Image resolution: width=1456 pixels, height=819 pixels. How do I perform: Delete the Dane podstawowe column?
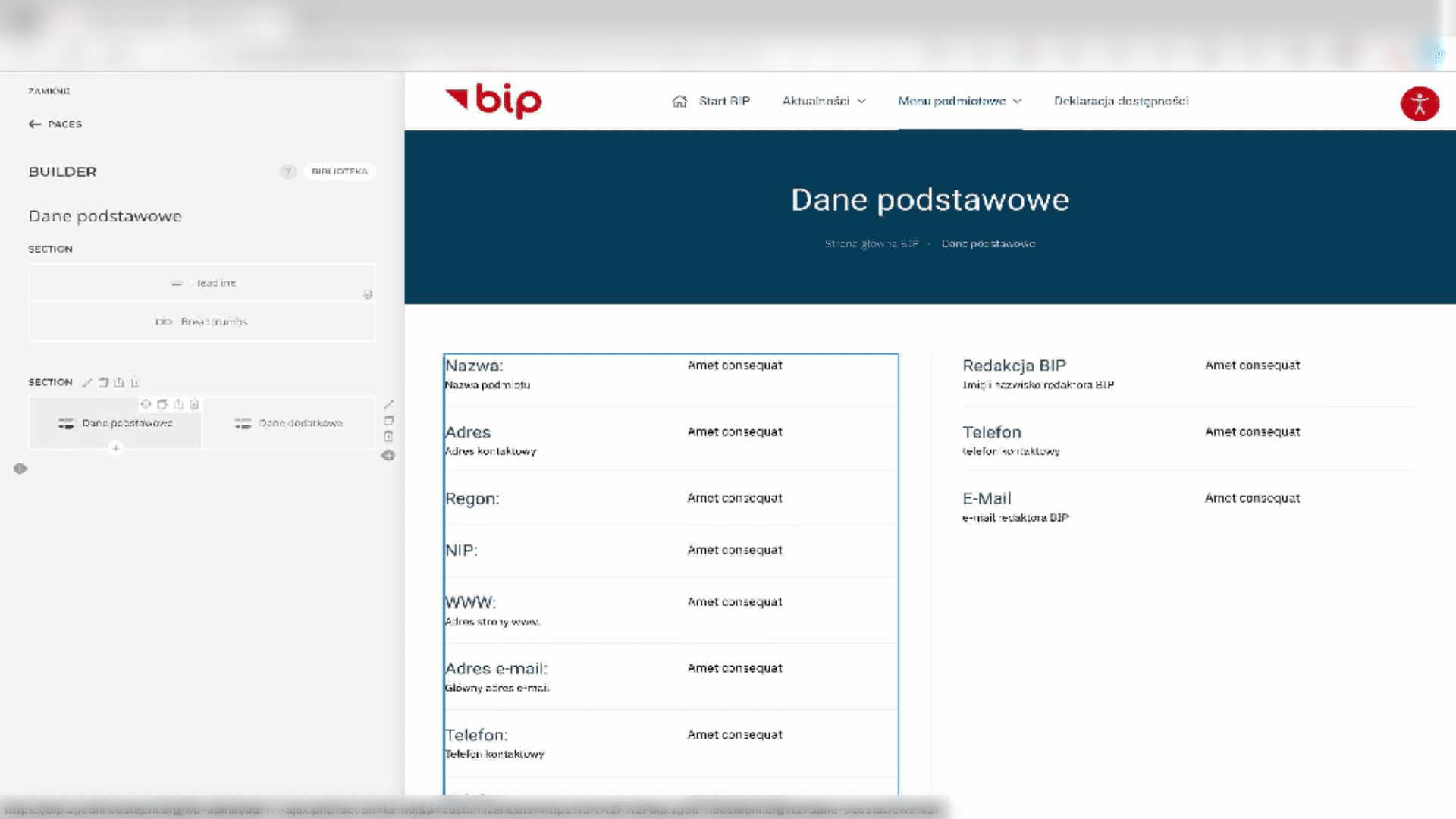coord(194,404)
